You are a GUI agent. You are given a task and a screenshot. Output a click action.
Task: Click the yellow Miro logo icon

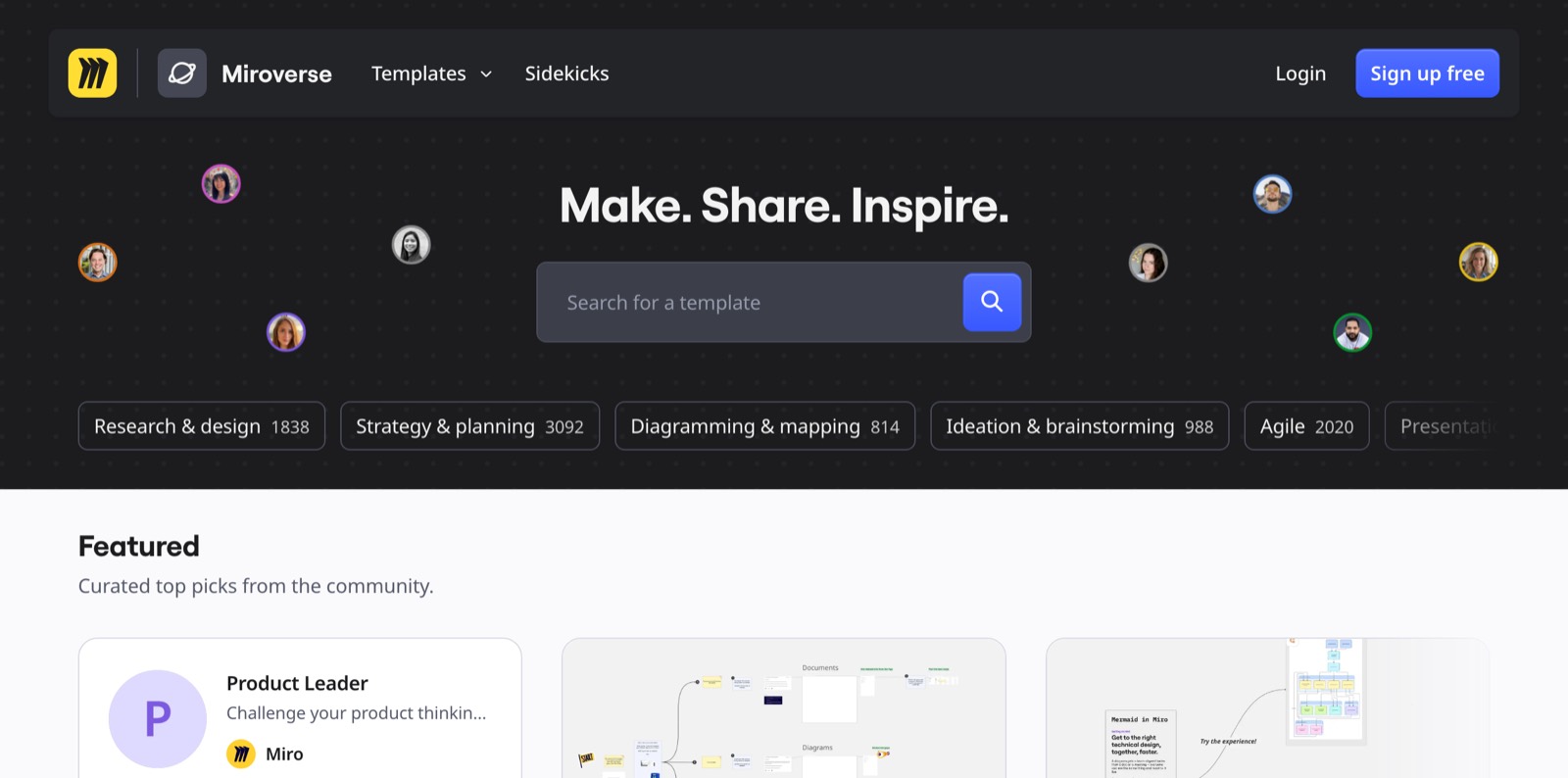(92, 73)
